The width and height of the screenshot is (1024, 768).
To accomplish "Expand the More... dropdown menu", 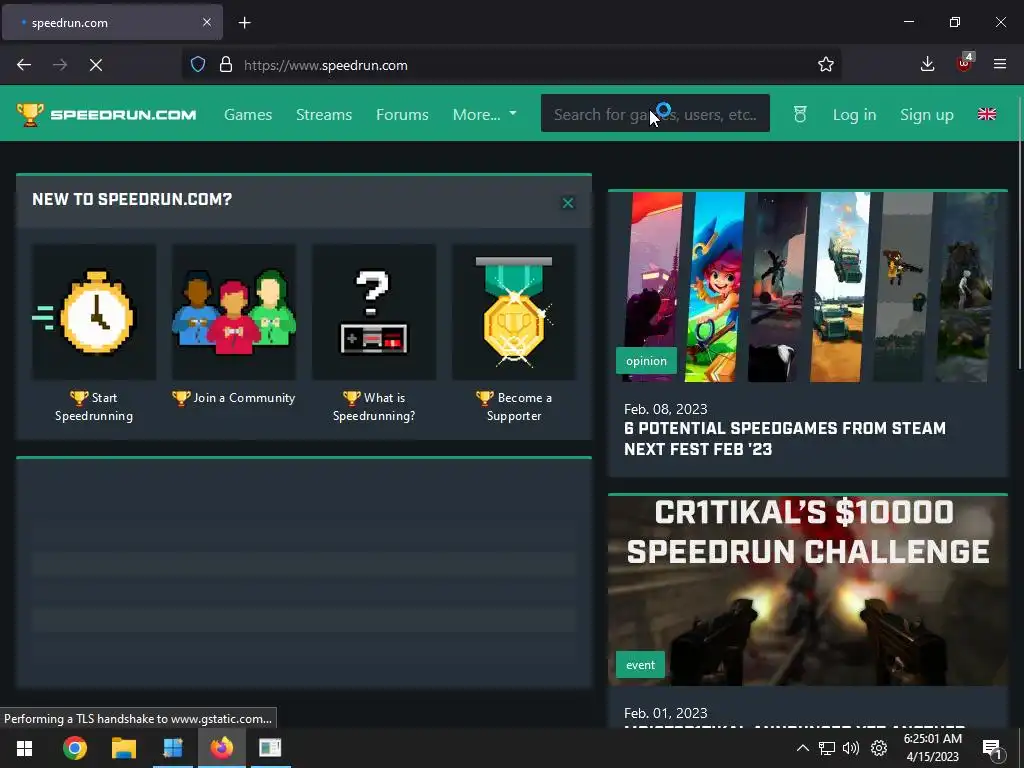I will 485,114.
